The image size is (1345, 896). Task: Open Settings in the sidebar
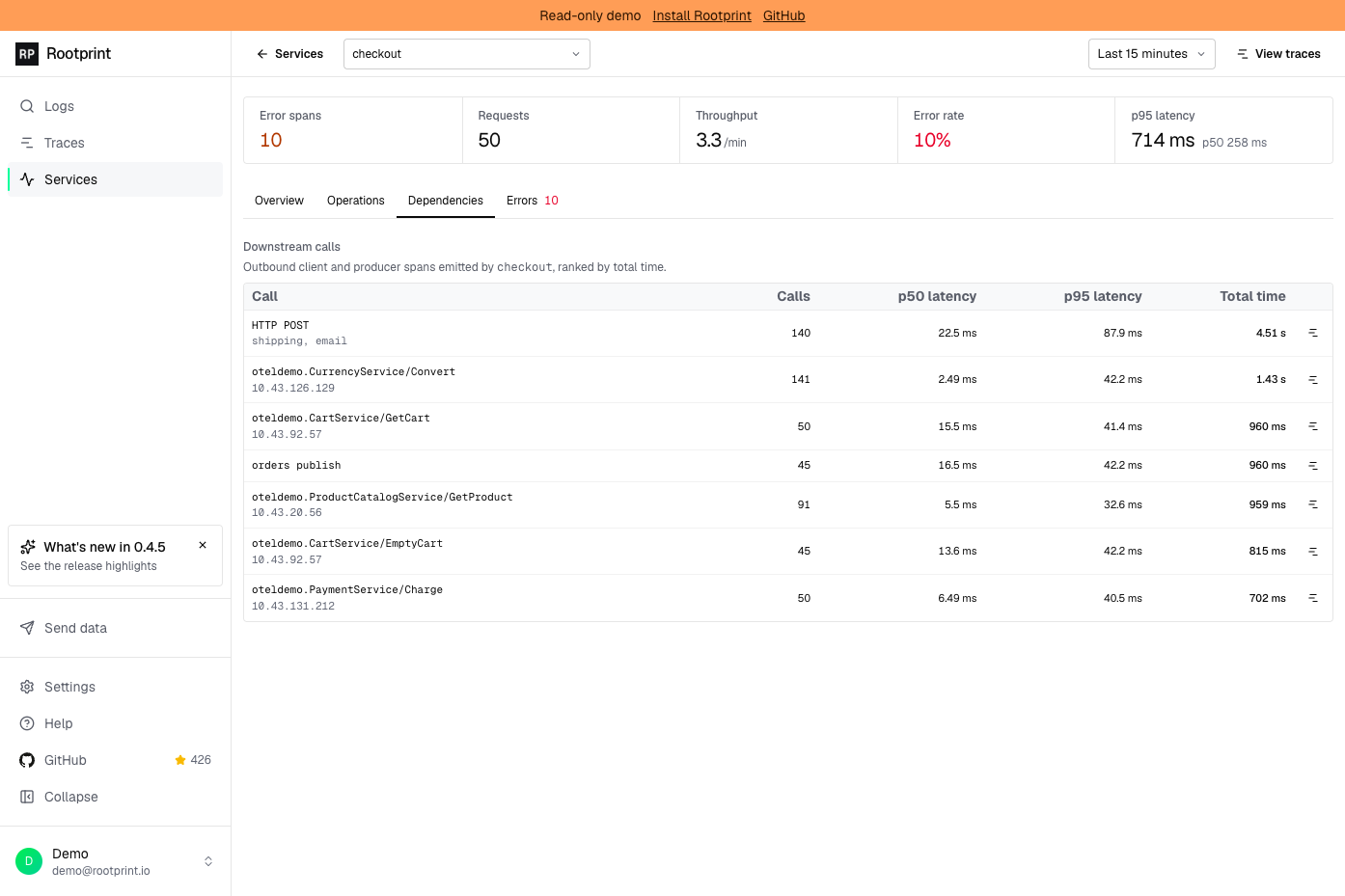115,687
